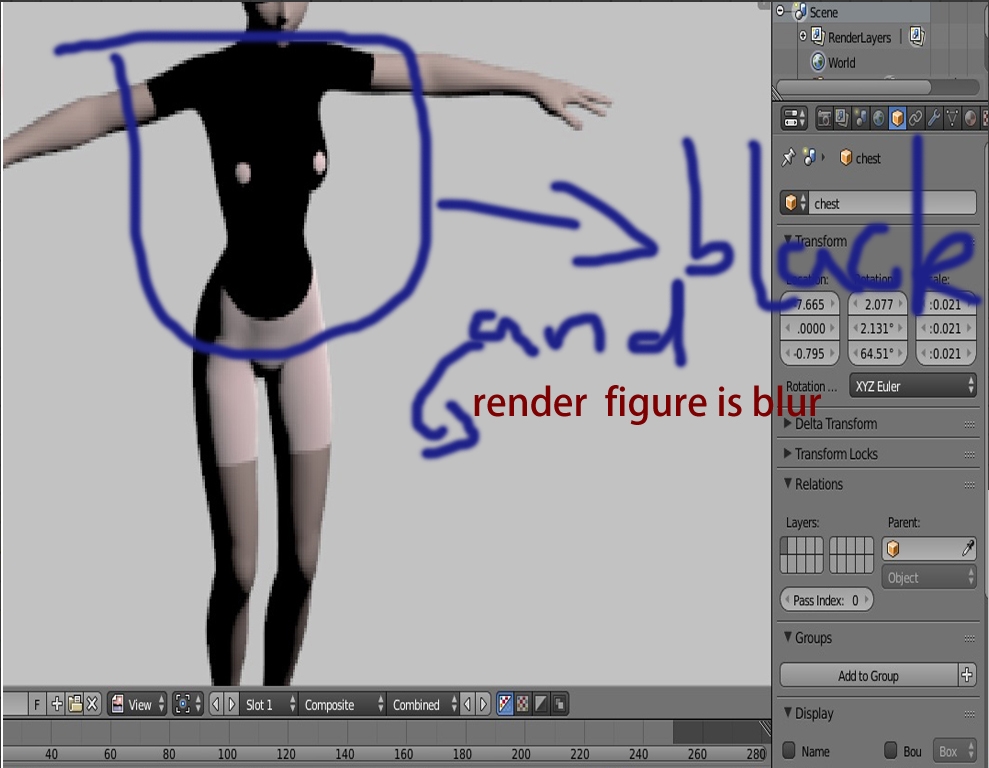
Task: Open the Object Data triangle tab
Action: pyautogui.click(x=952, y=119)
